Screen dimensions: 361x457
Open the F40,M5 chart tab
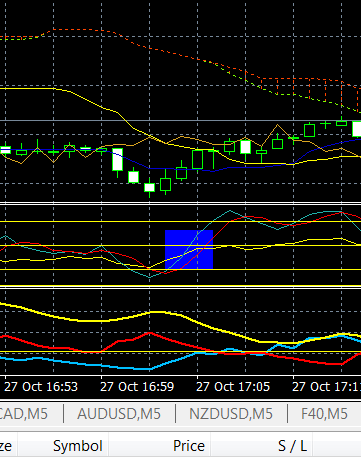324,414
